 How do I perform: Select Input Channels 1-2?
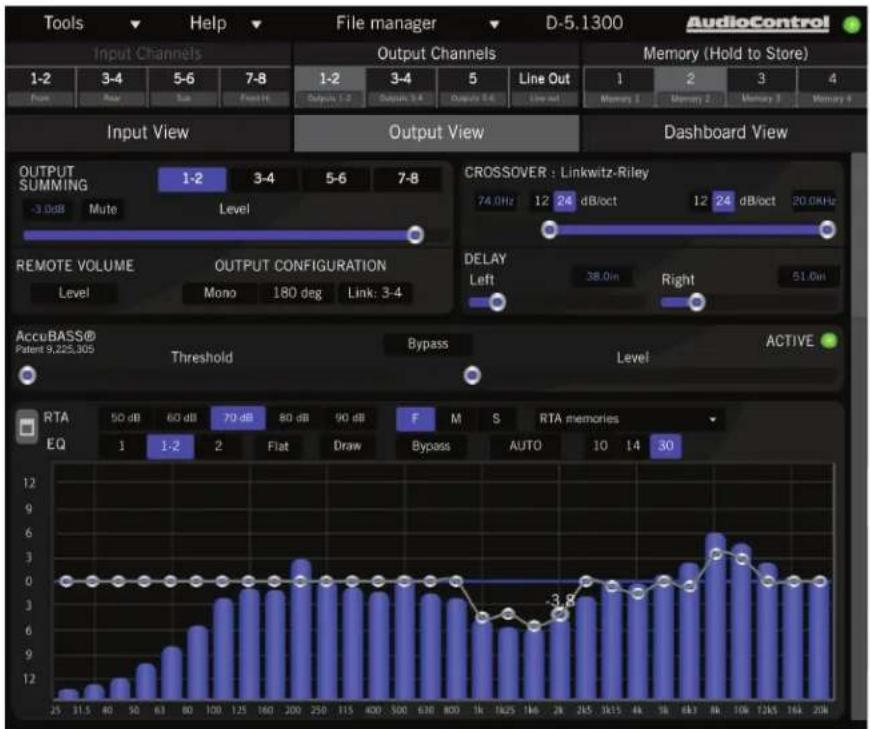point(40,86)
